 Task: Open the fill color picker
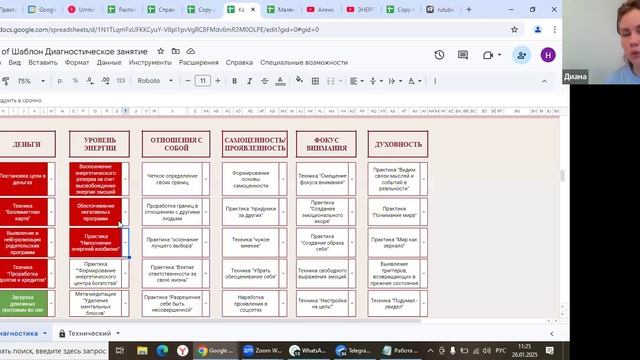pos(299,80)
